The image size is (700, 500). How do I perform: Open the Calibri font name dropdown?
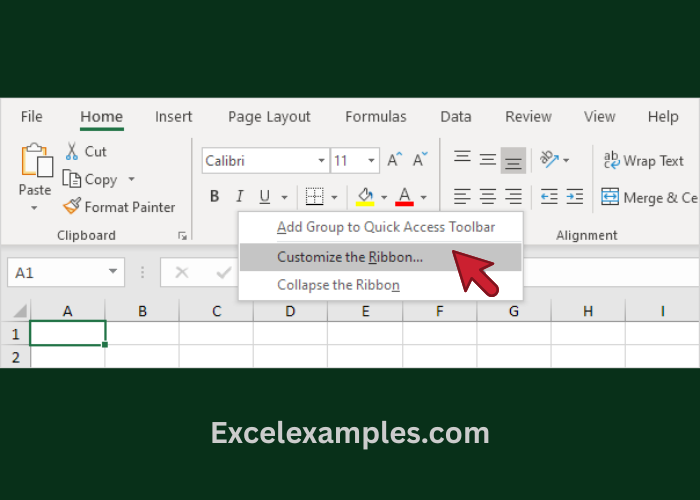pyautogui.click(x=321, y=160)
